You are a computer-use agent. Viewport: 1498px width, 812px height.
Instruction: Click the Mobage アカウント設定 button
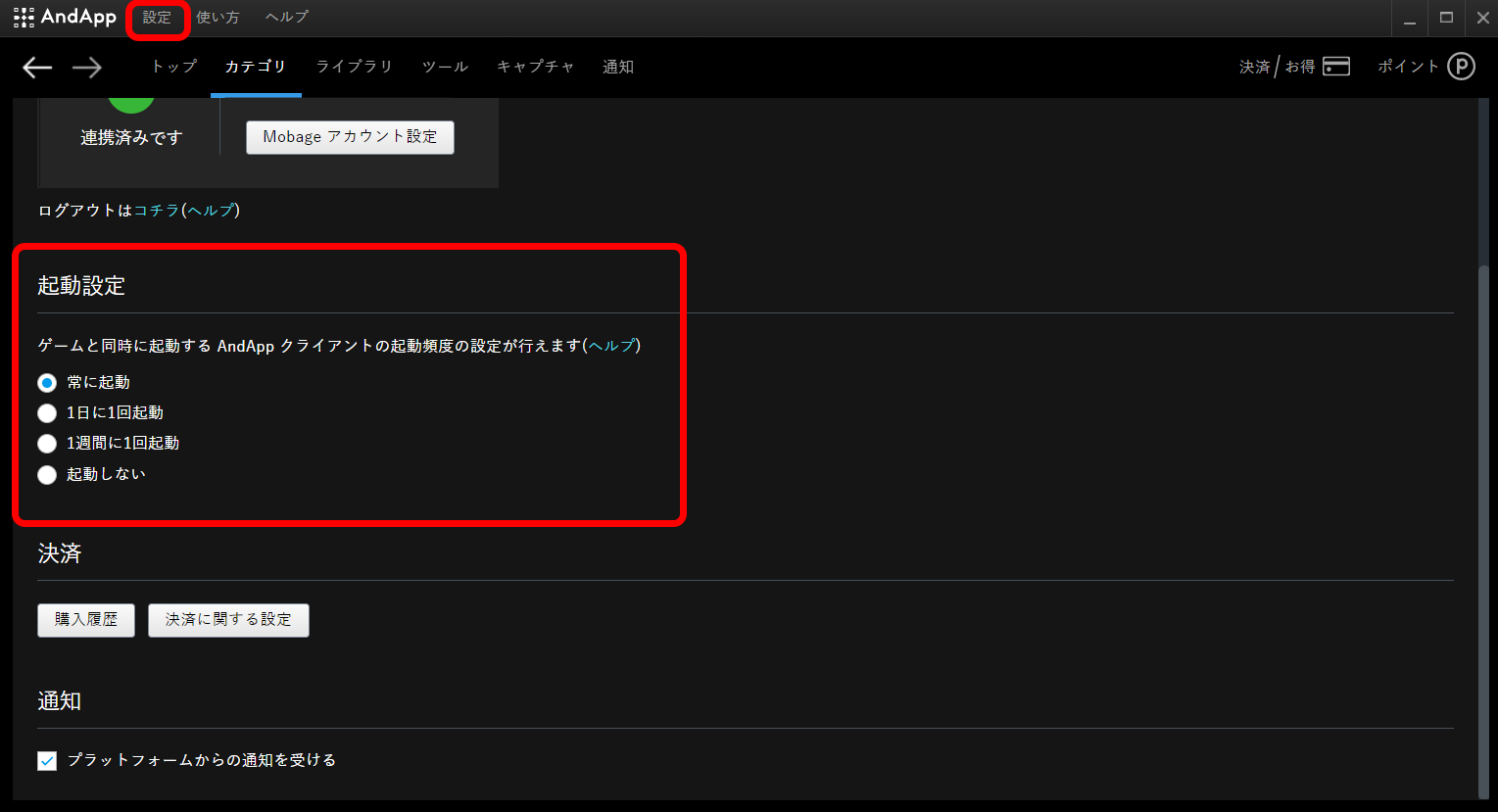pos(350,137)
